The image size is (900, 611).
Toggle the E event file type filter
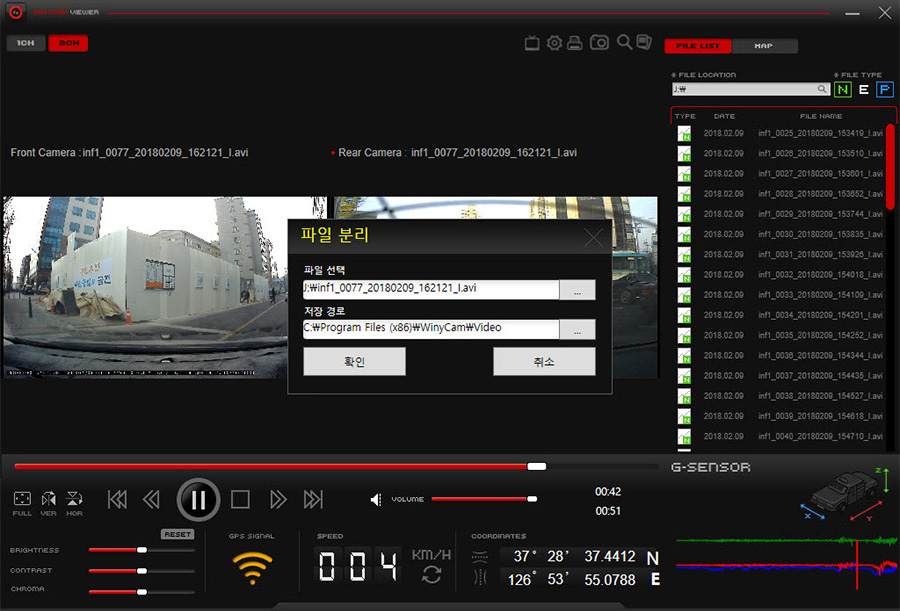pyautogui.click(x=864, y=89)
